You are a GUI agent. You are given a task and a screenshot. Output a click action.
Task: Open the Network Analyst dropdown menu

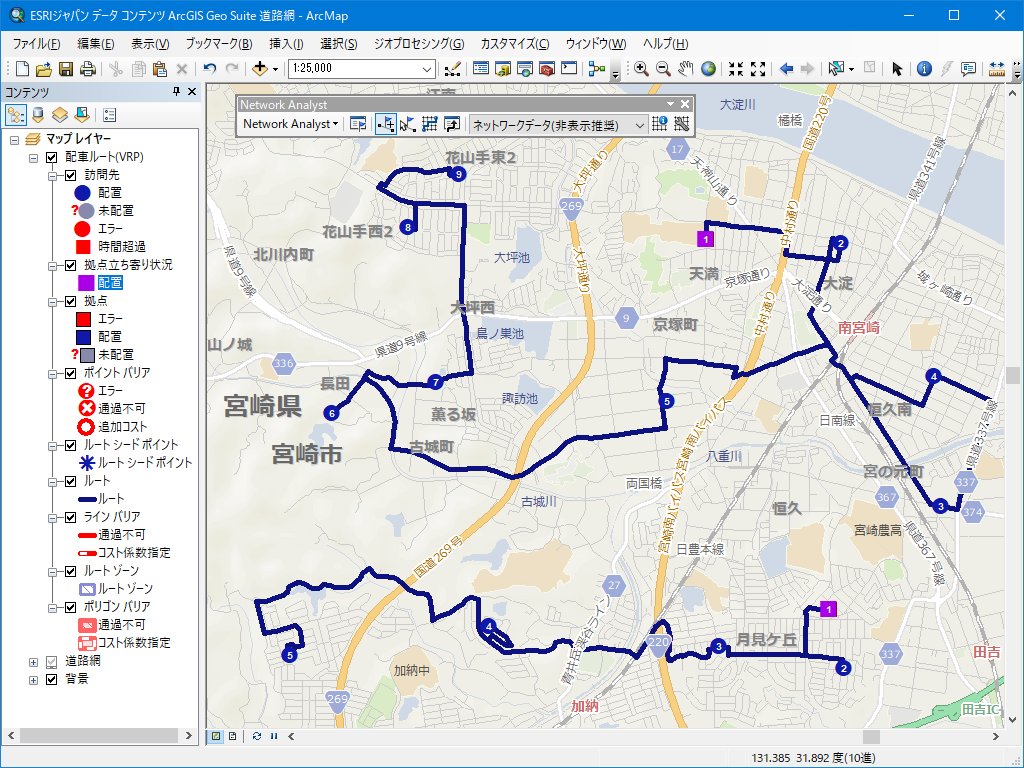coord(290,124)
